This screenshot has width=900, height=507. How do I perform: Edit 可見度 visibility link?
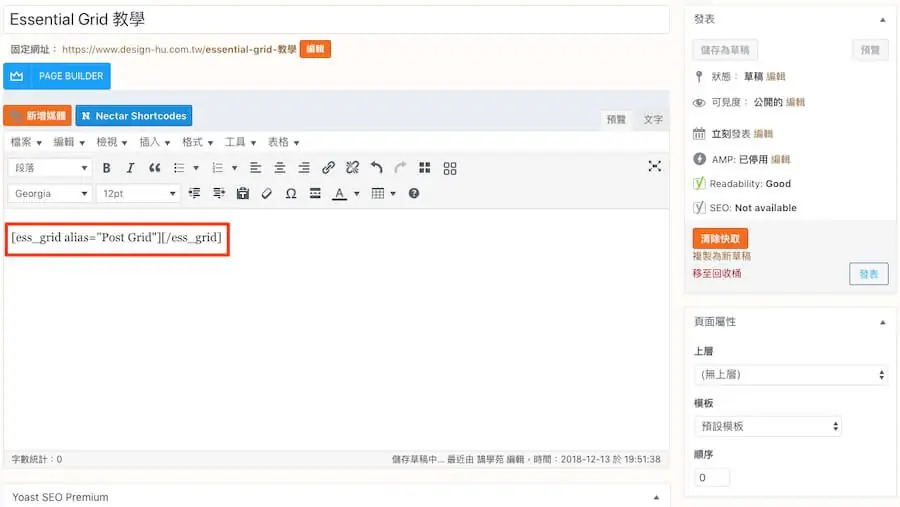(796, 102)
